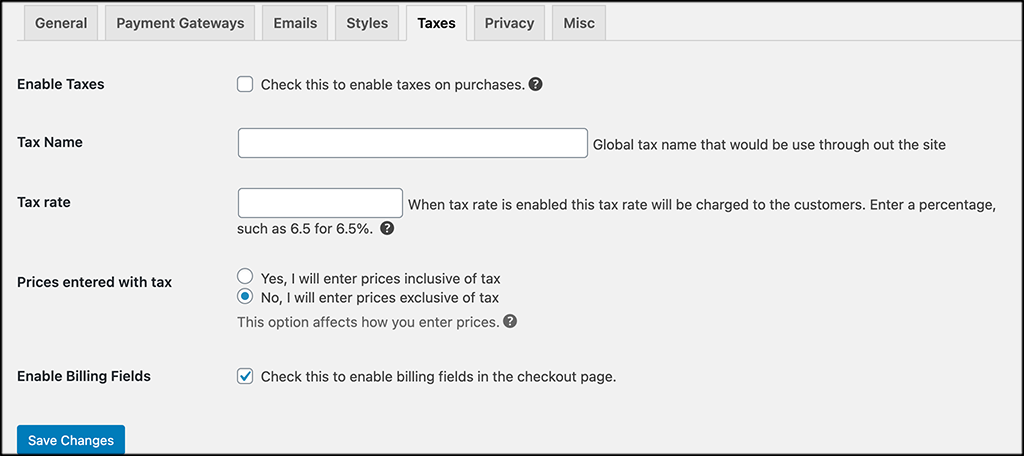Click 'Check this to enable taxes on purchases.' text

pyautogui.click(x=393, y=84)
